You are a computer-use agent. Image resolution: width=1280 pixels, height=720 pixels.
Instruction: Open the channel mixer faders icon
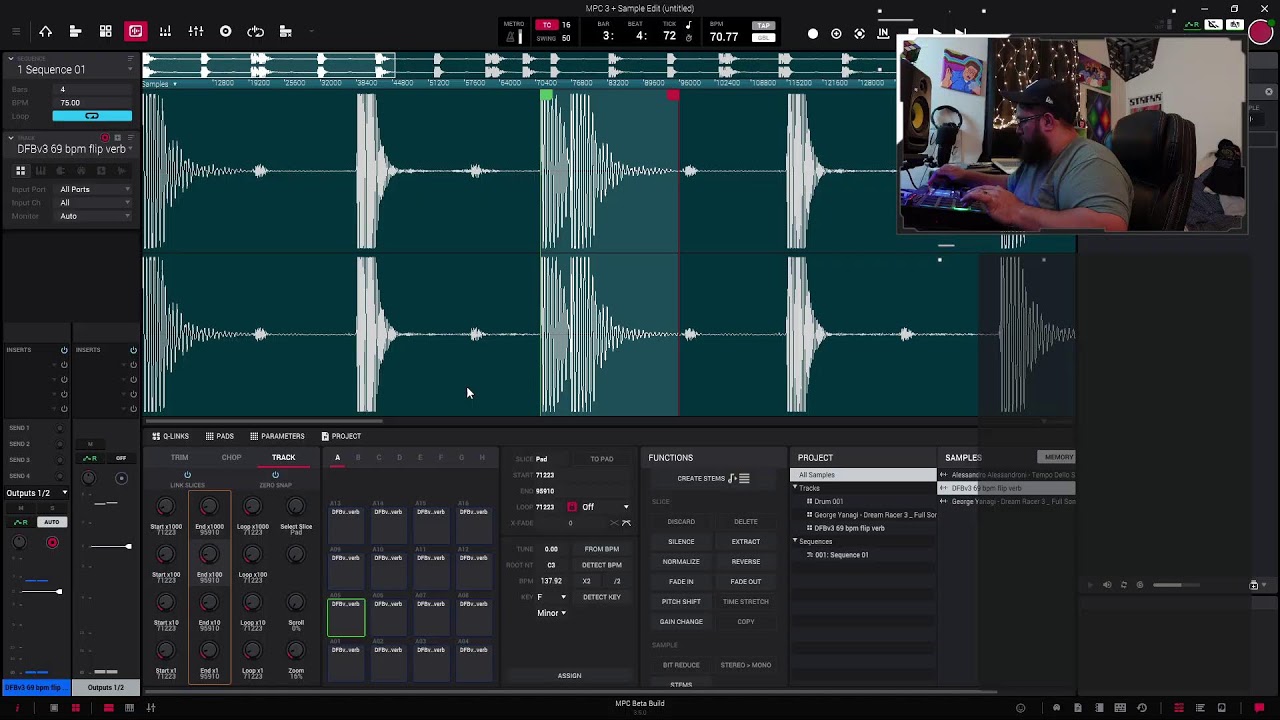196,32
